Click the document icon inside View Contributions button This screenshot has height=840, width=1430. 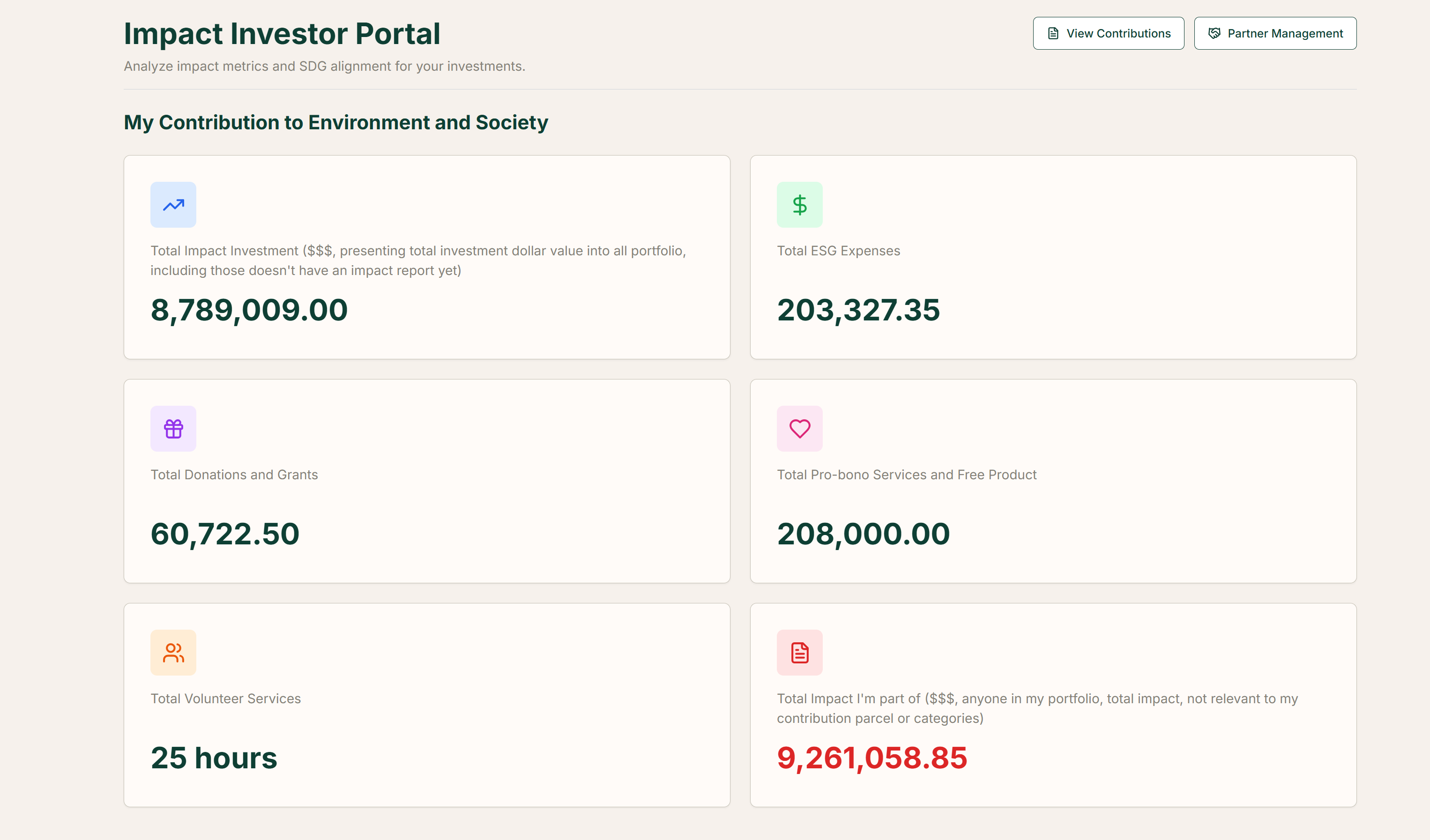1054,33
